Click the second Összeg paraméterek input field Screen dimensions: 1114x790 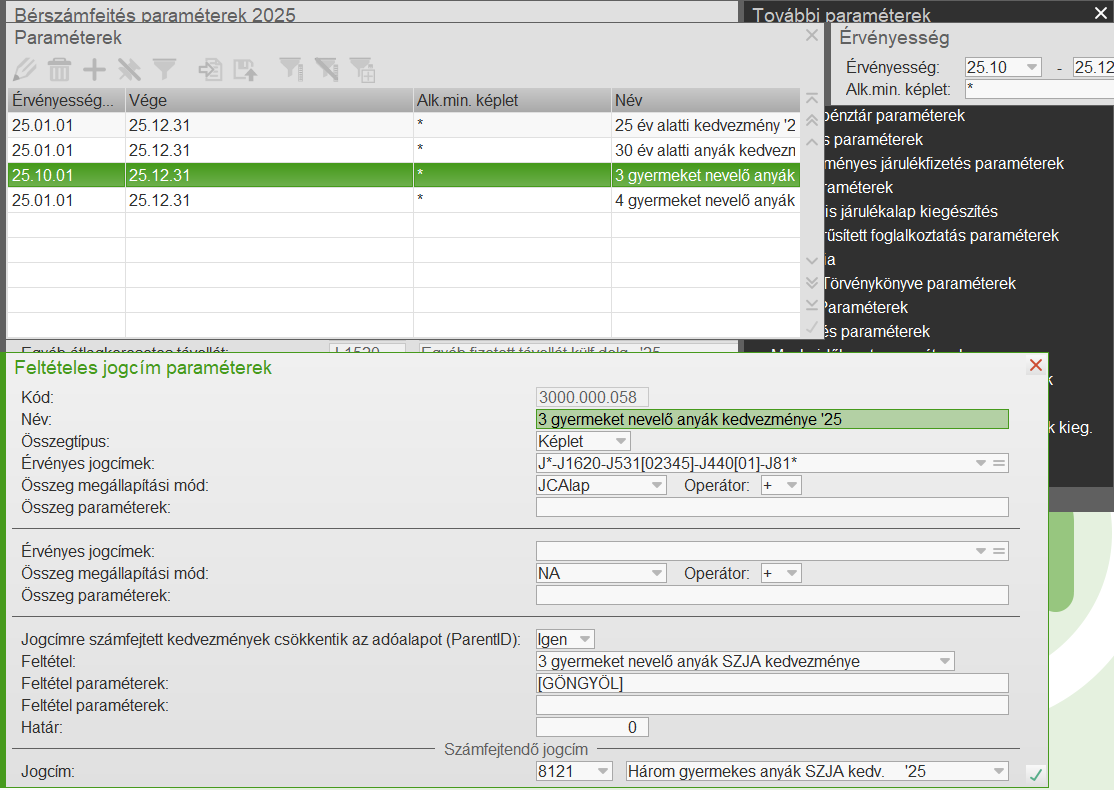[772, 595]
